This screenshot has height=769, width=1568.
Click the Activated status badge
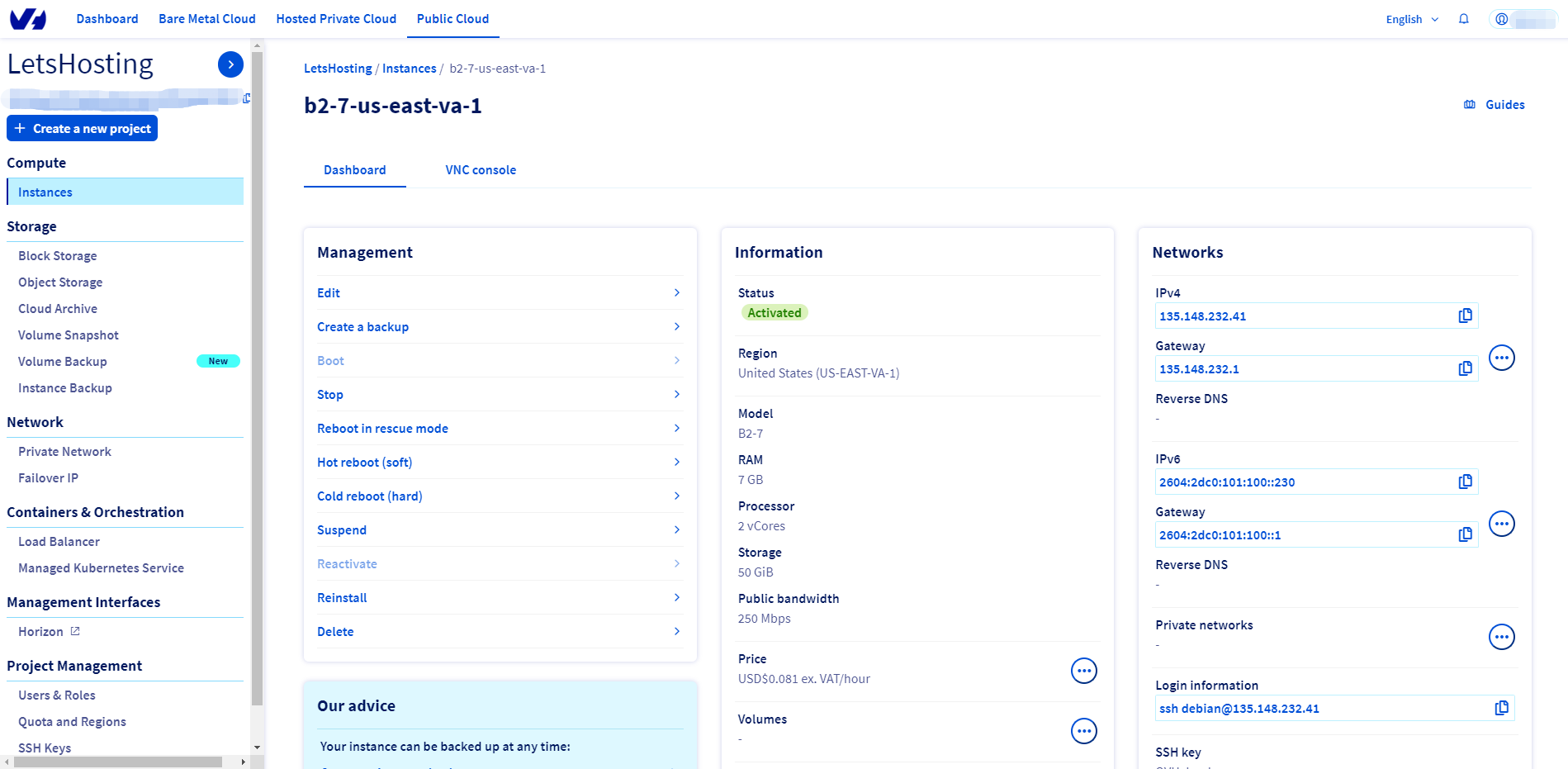pyautogui.click(x=775, y=312)
